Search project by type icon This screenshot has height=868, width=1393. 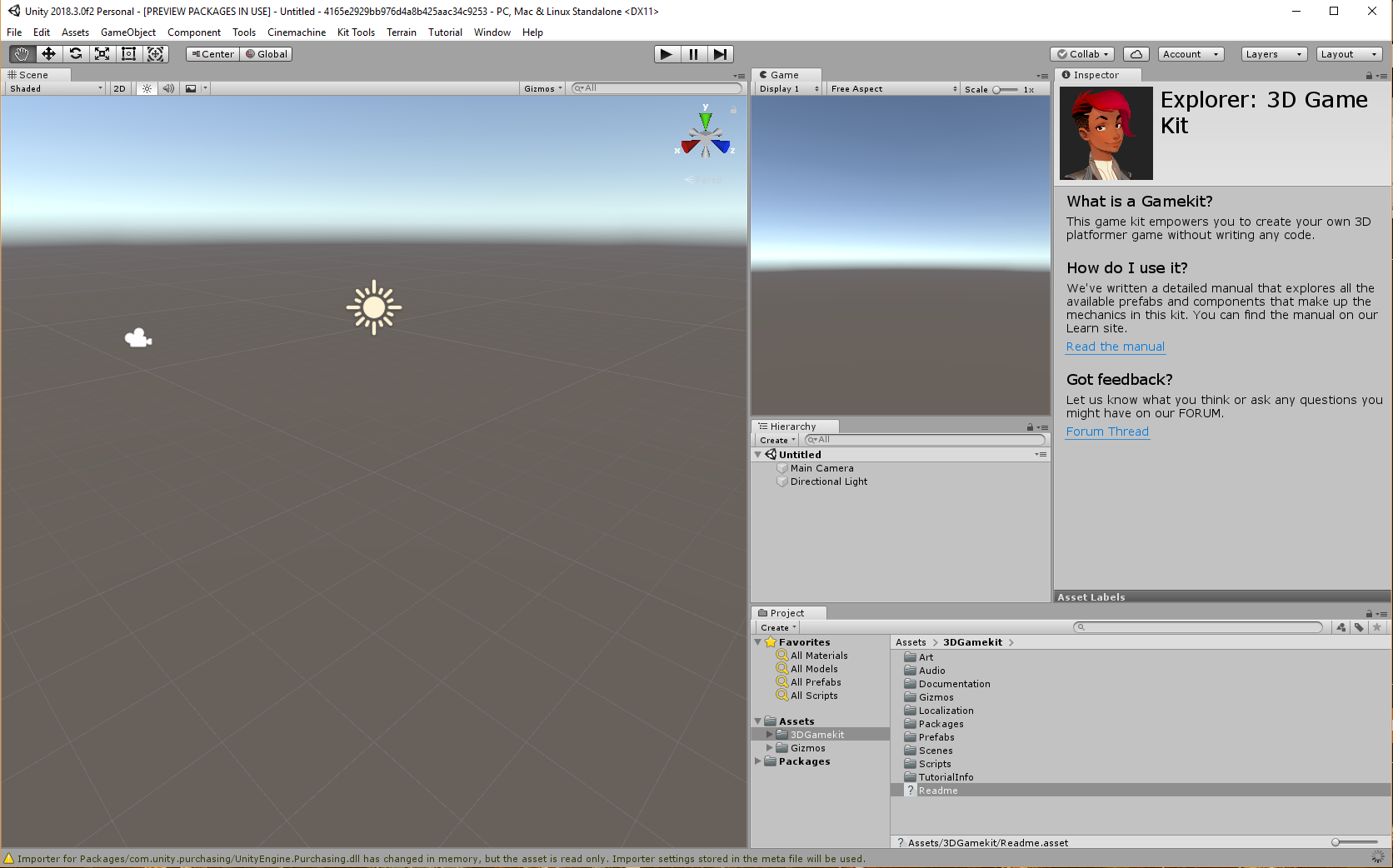[x=1341, y=627]
